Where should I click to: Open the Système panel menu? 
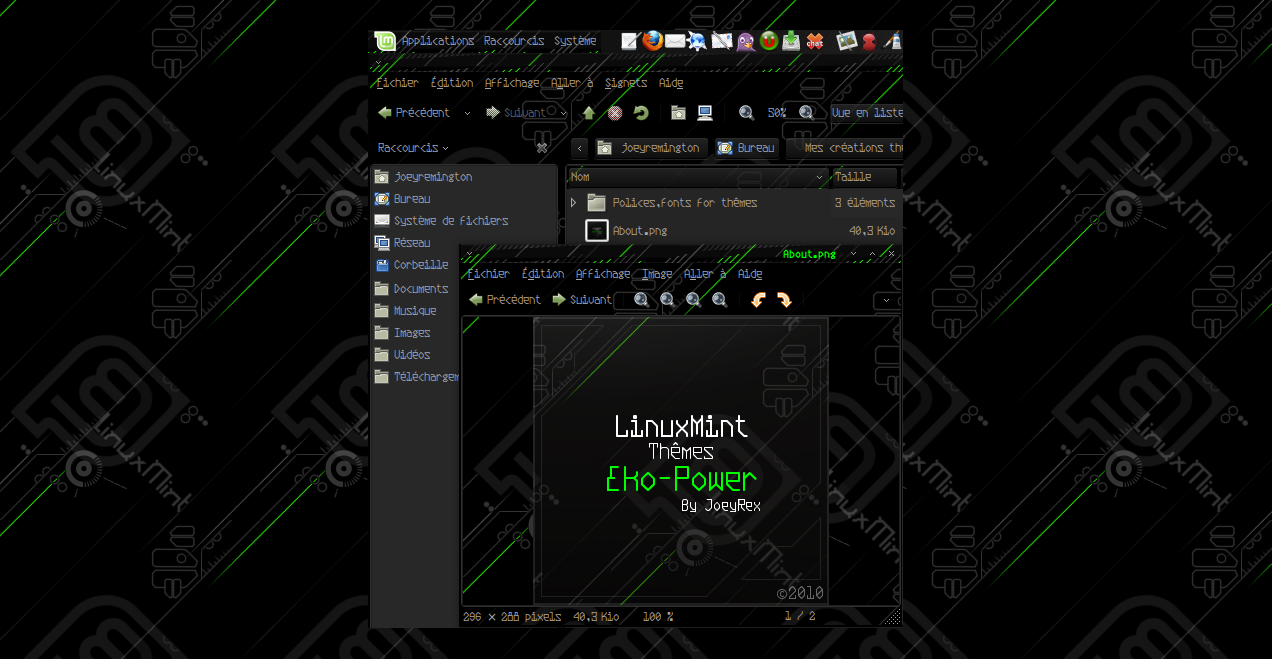575,41
